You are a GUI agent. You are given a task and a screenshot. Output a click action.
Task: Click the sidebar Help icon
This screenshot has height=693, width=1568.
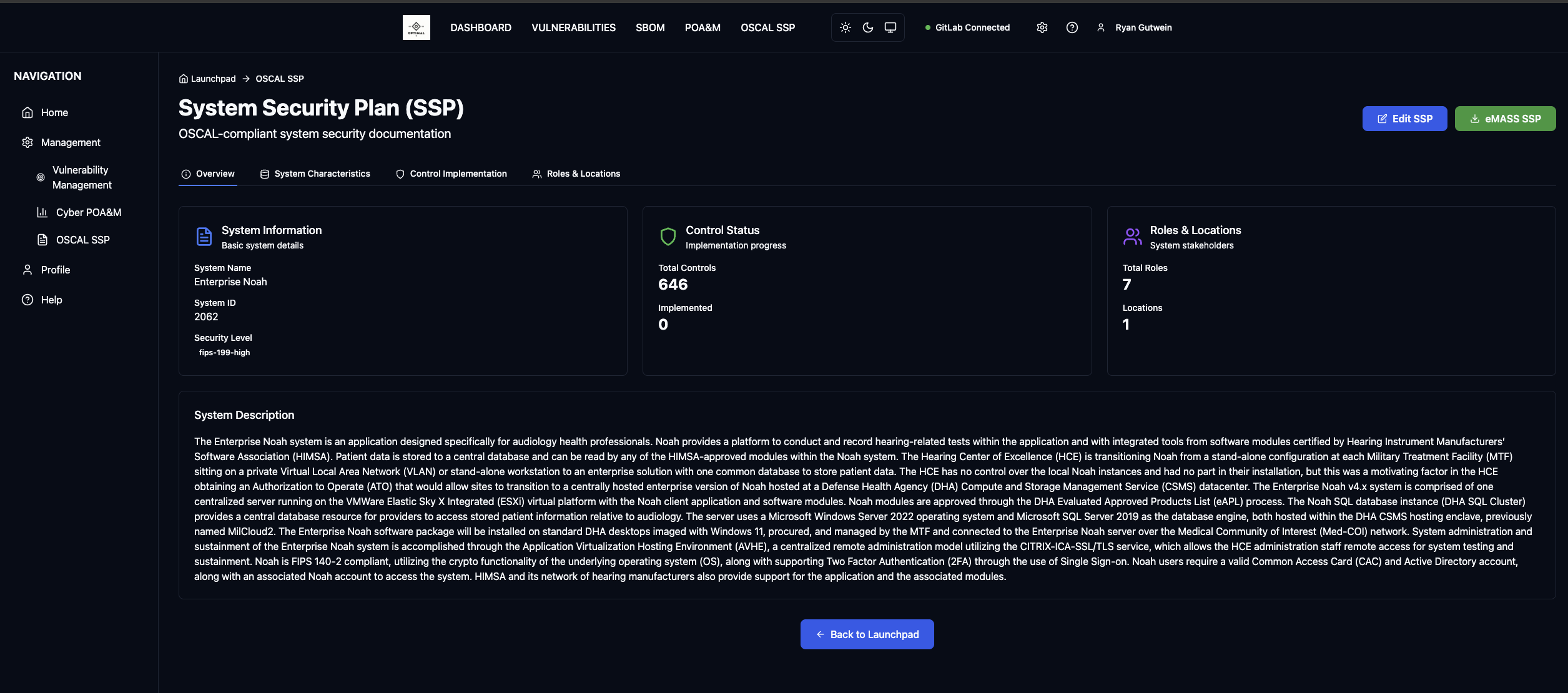click(27, 299)
